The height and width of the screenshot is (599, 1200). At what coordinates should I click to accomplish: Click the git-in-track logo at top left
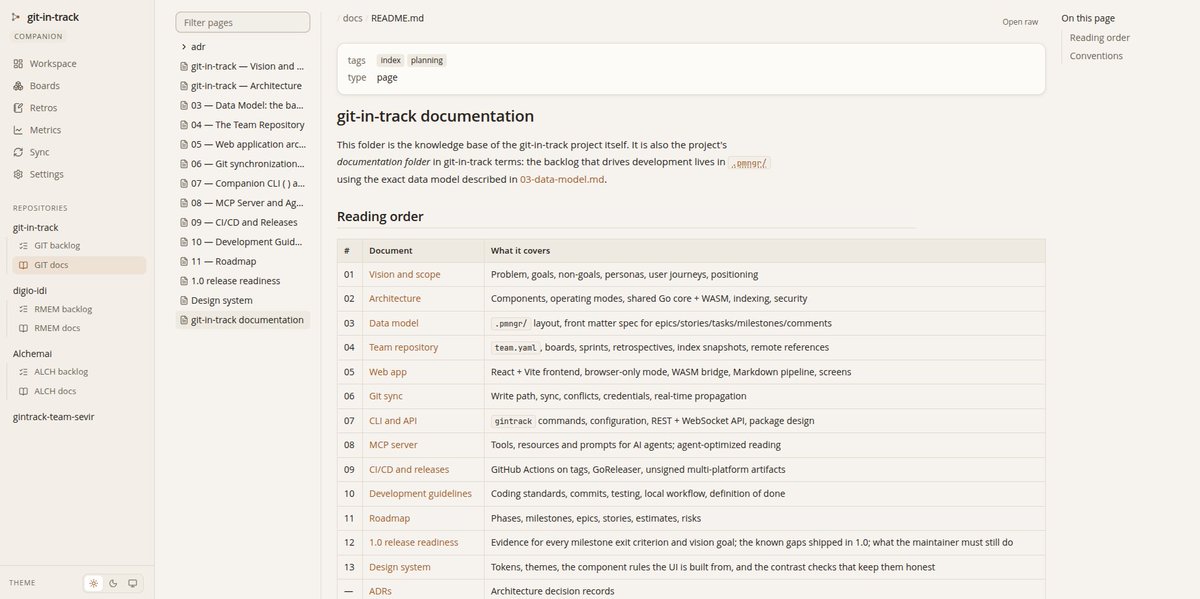46,17
